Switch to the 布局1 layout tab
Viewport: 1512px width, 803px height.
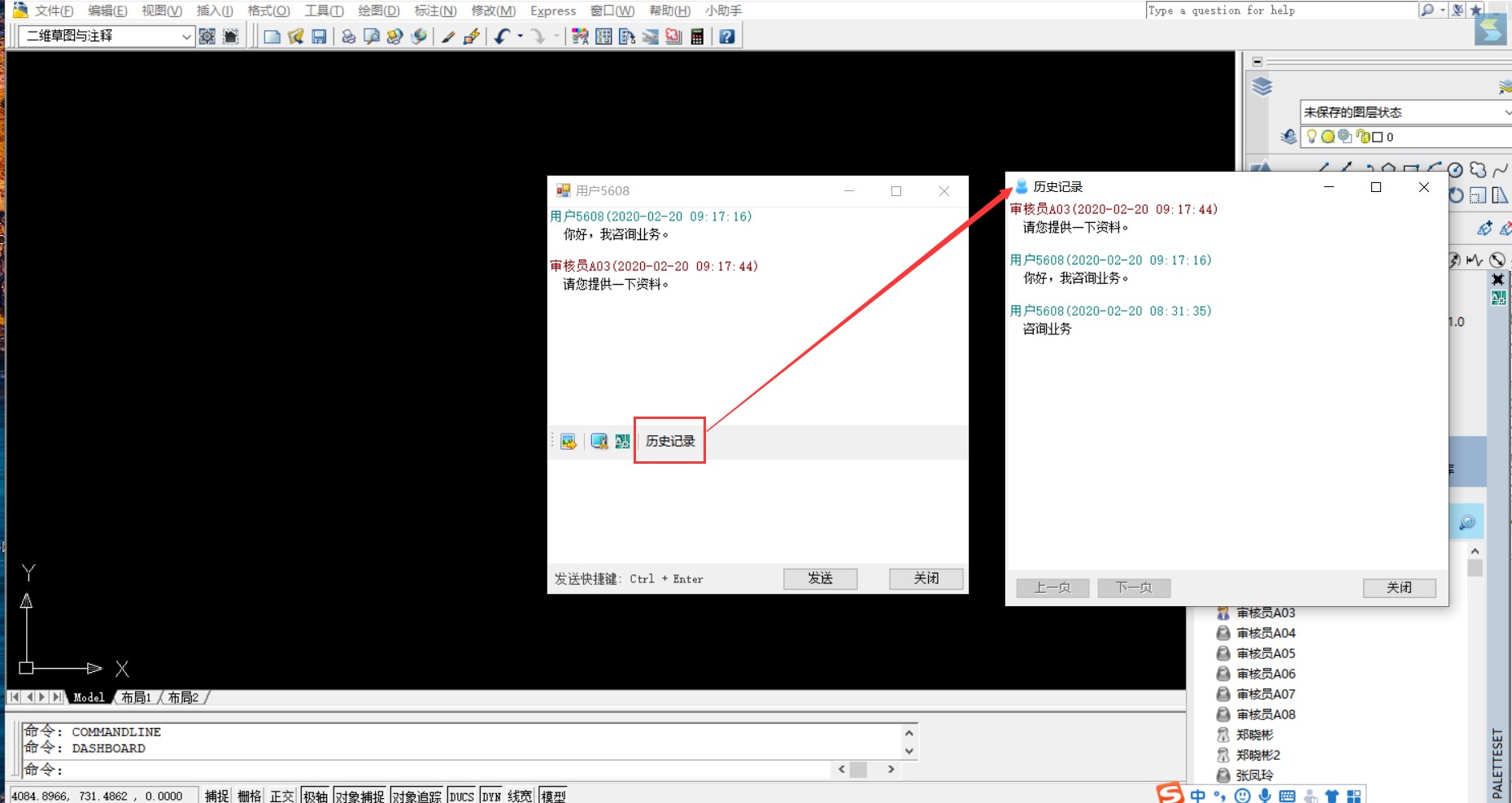136,697
